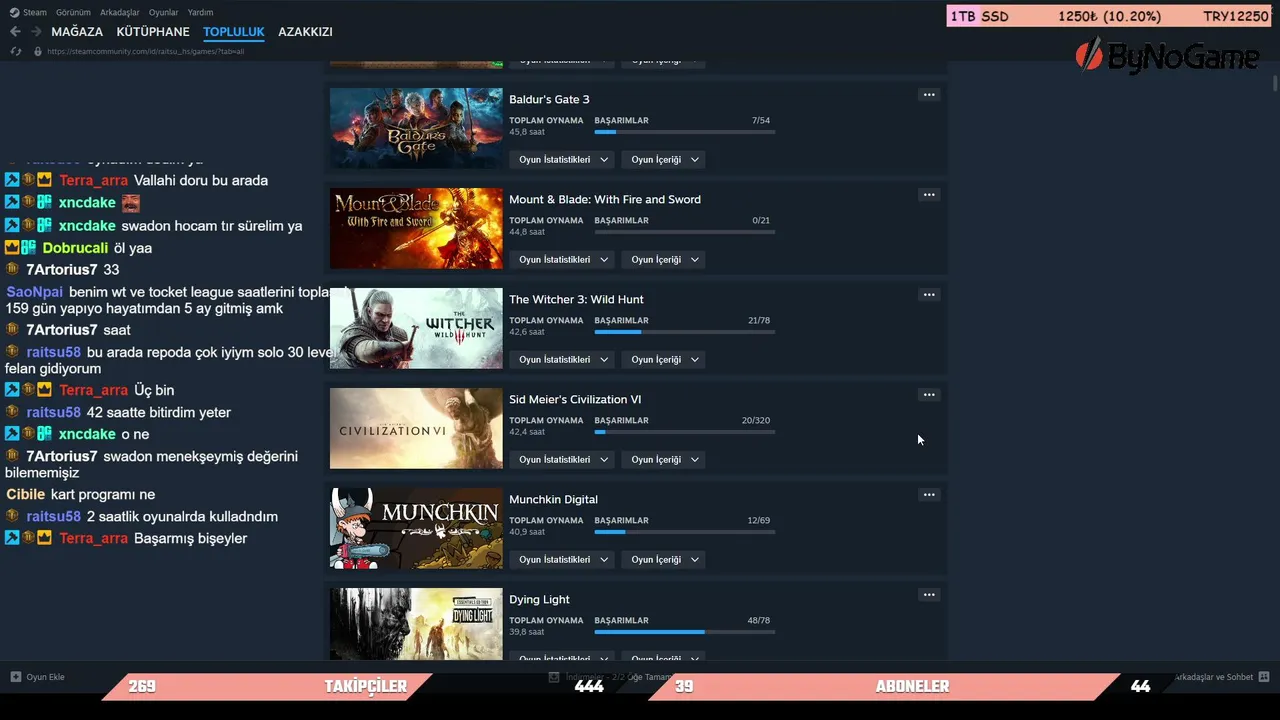Screen dimensions: 1280x720
Task: Expand Oyun İçeriği for Mount & Blade
Action: [x=664, y=260]
